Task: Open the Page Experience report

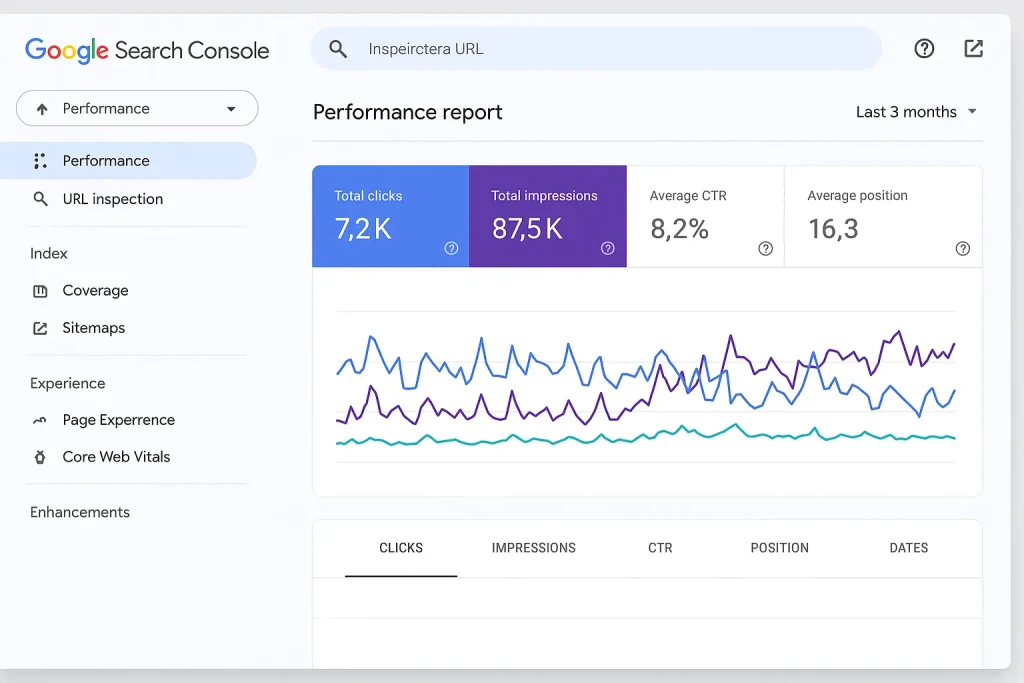Action: [116, 419]
